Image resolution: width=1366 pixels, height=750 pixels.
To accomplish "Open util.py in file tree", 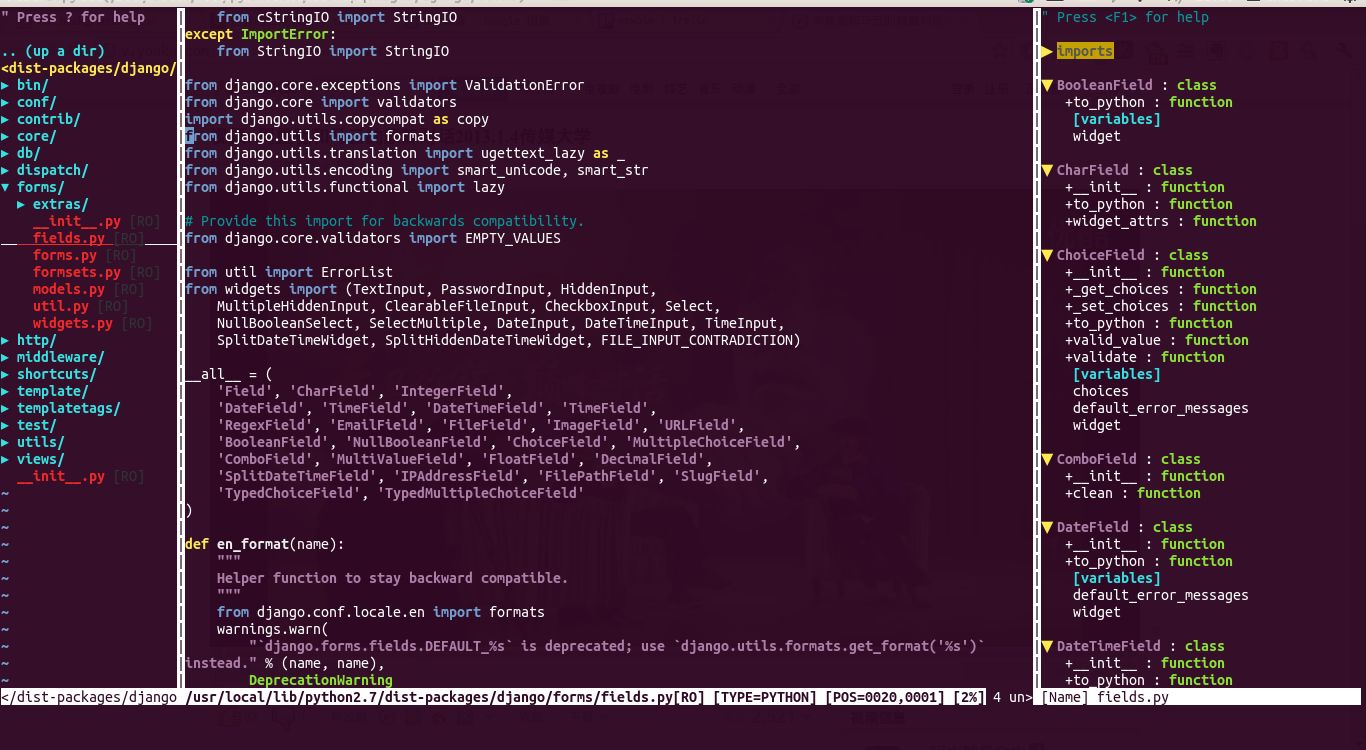I will pyautogui.click(x=61, y=307).
